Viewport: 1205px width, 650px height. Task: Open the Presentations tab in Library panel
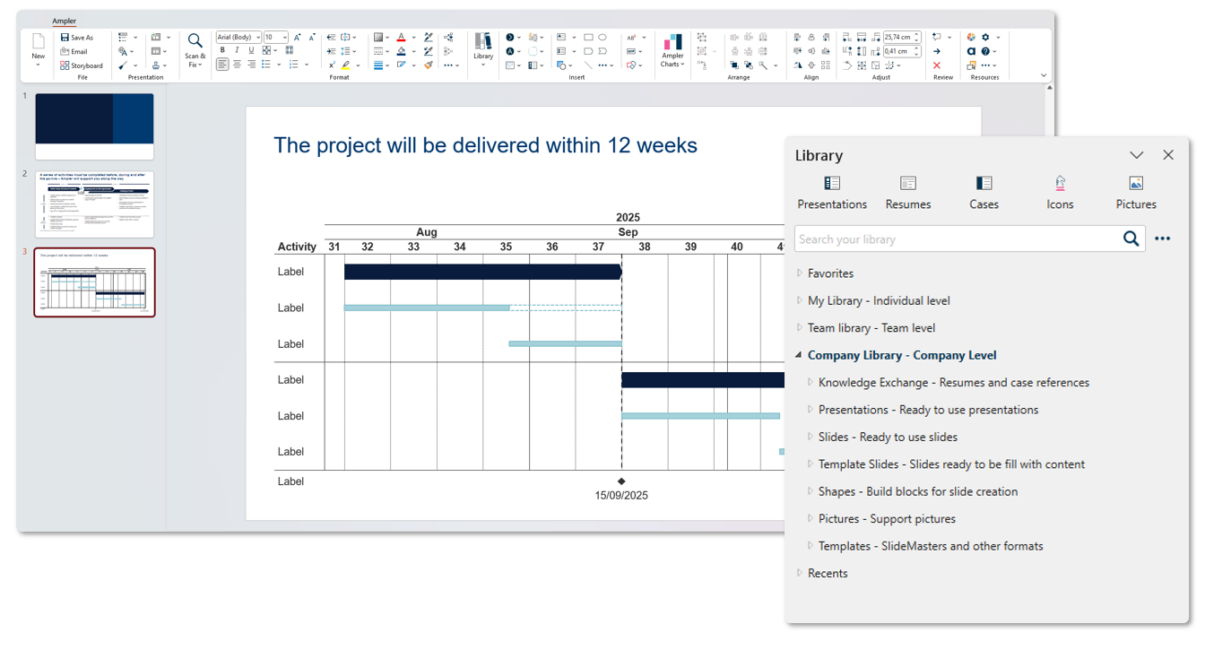point(831,192)
